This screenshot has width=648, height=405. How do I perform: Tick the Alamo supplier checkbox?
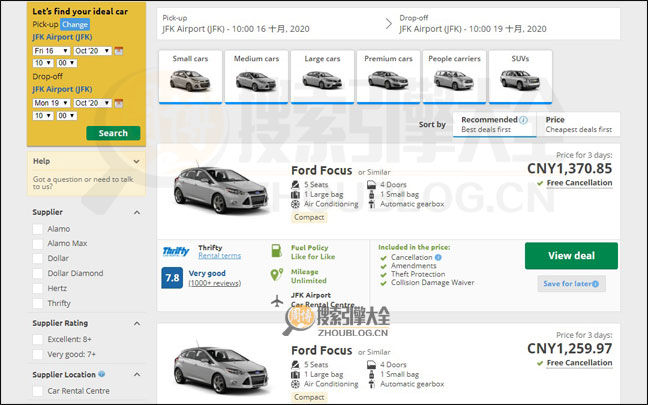[38, 229]
